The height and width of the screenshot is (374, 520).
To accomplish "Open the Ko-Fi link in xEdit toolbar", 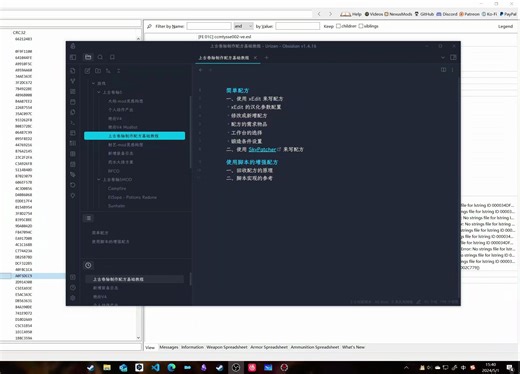I will tap(489, 14).
